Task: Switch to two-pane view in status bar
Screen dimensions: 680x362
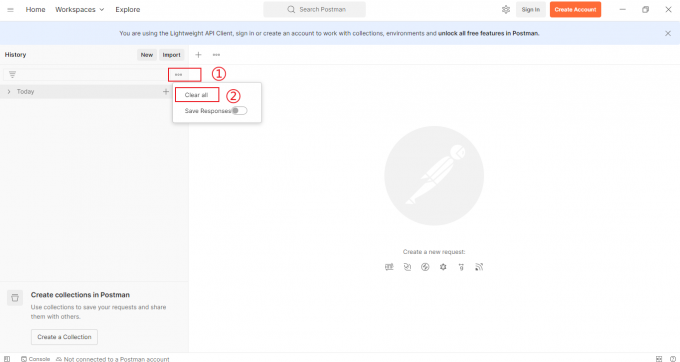Action: click(659, 359)
